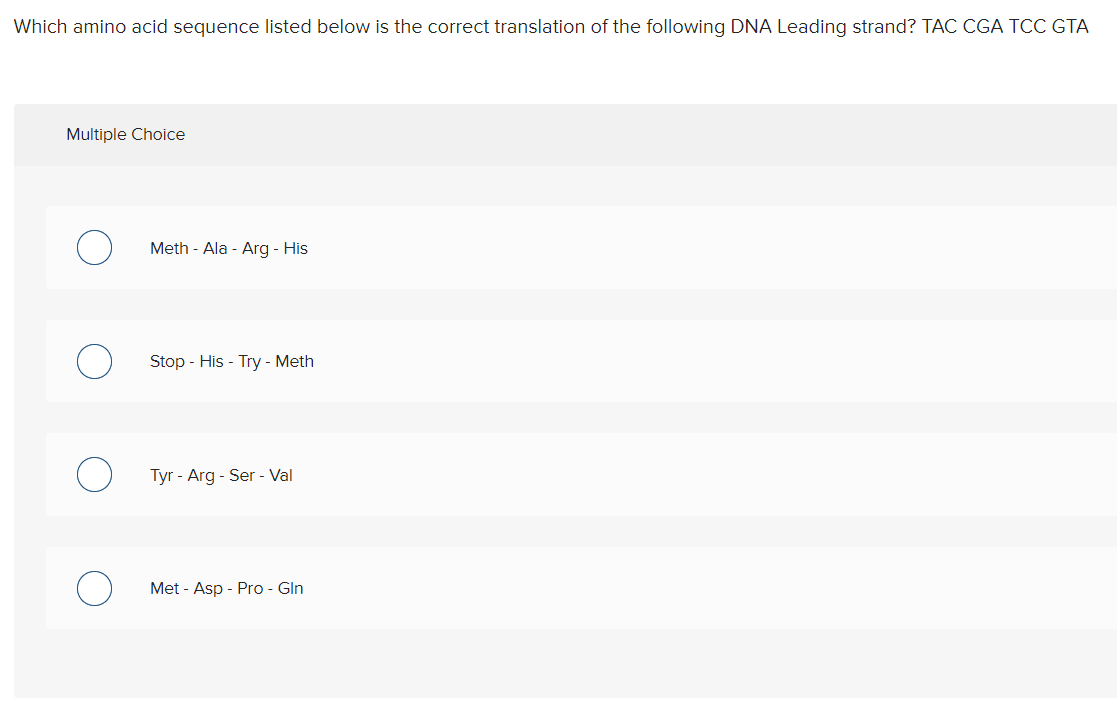The height and width of the screenshot is (717, 1117).
Task: Click "Met" at the start of the fourth answer
Action: tap(165, 588)
